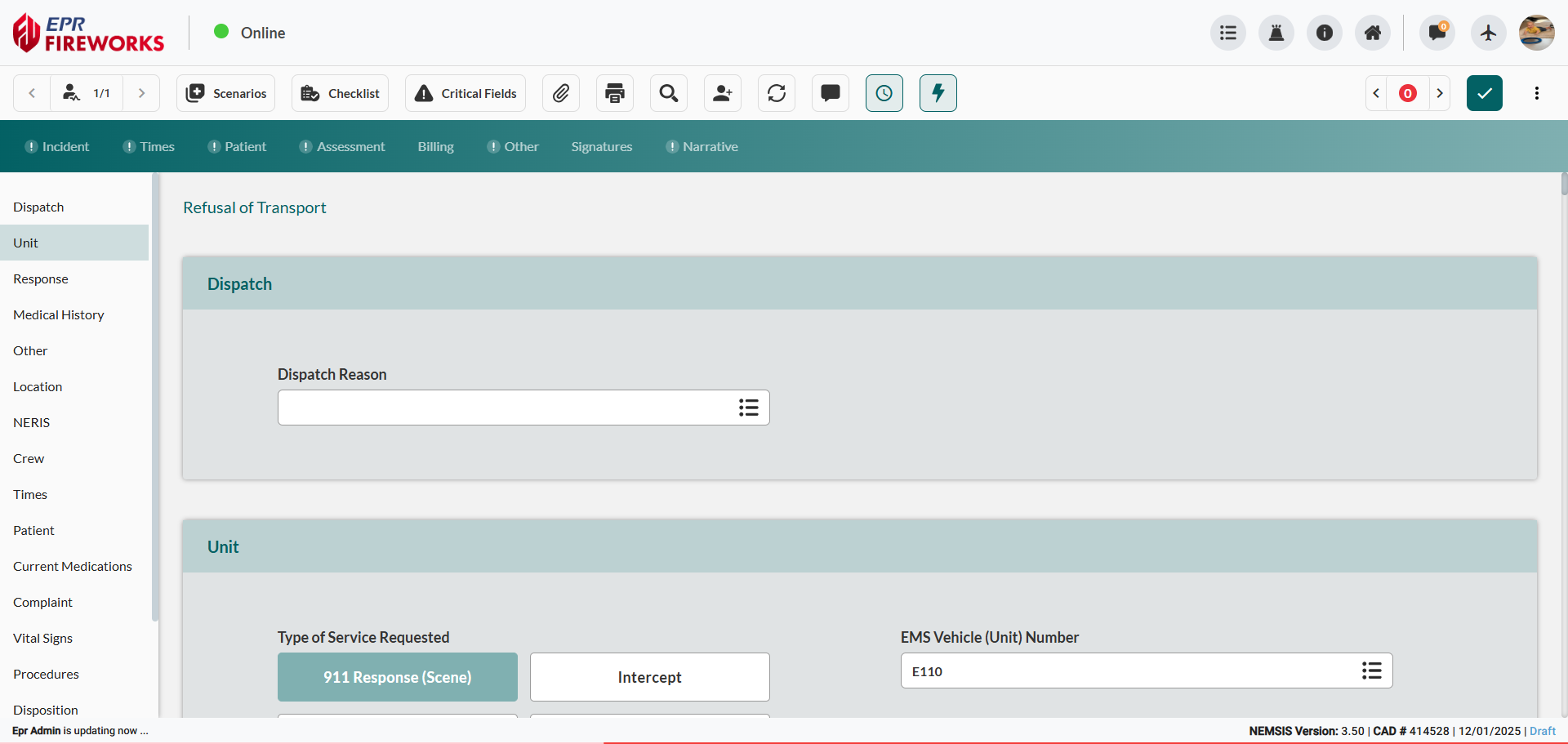Toggle the green checkmark validate button
This screenshot has height=744, width=1568.
pyautogui.click(x=1484, y=93)
